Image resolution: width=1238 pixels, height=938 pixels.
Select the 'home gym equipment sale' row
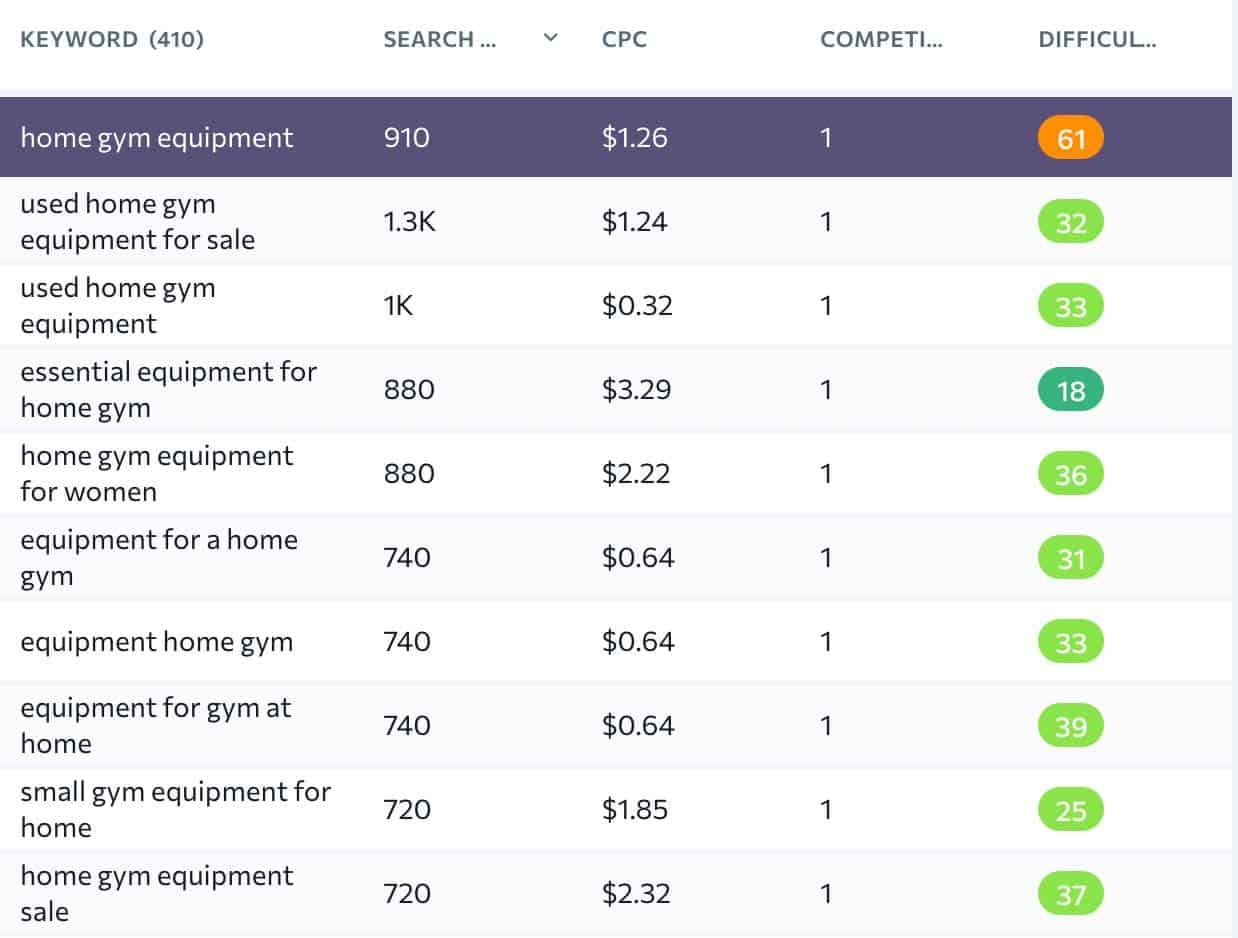157,893
